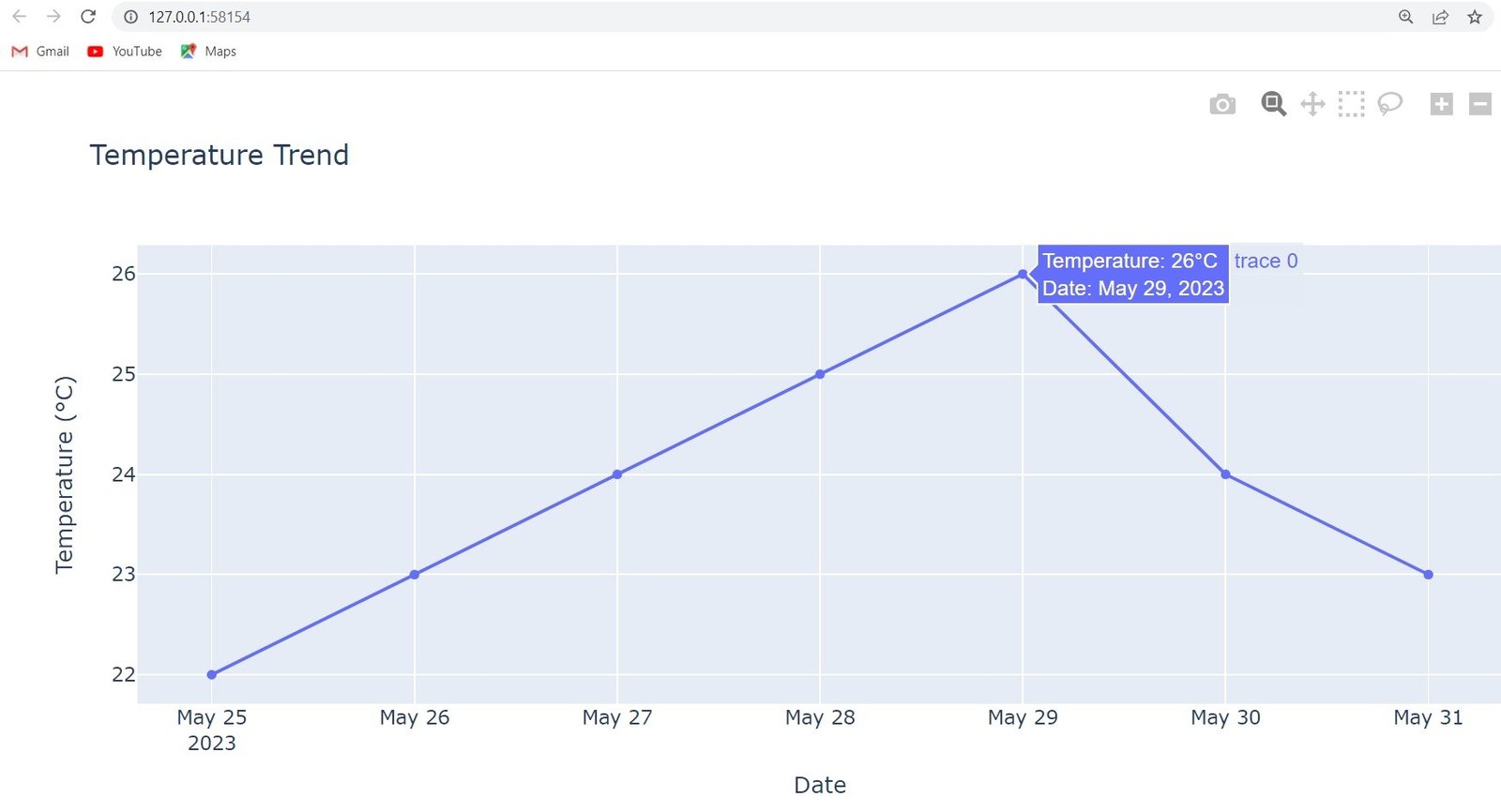Image resolution: width=1501 pixels, height=812 pixels.
Task: Reload the page
Action: coord(88,17)
